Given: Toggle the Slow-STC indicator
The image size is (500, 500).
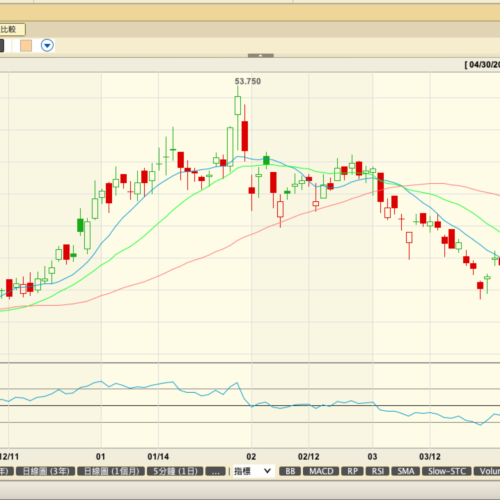Looking at the screenshot, I should click(x=447, y=471).
